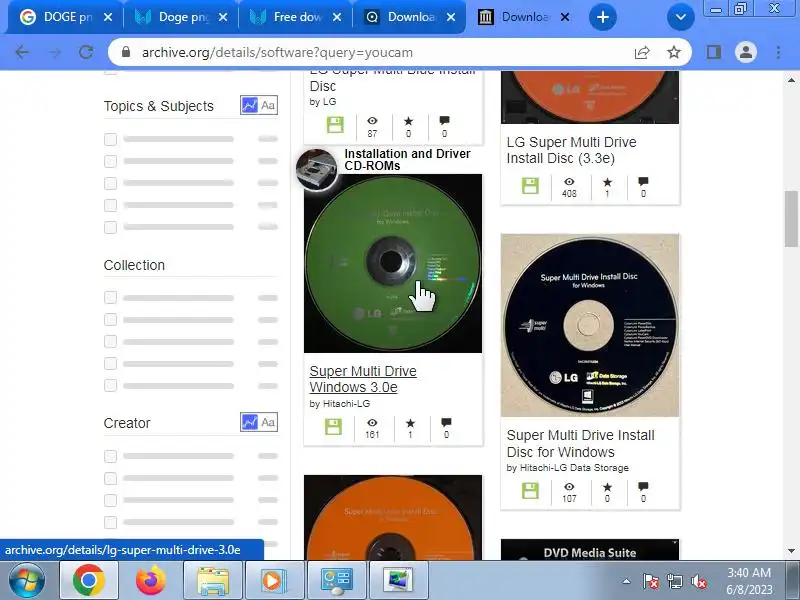Reload the current page

click(x=86, y=52)
